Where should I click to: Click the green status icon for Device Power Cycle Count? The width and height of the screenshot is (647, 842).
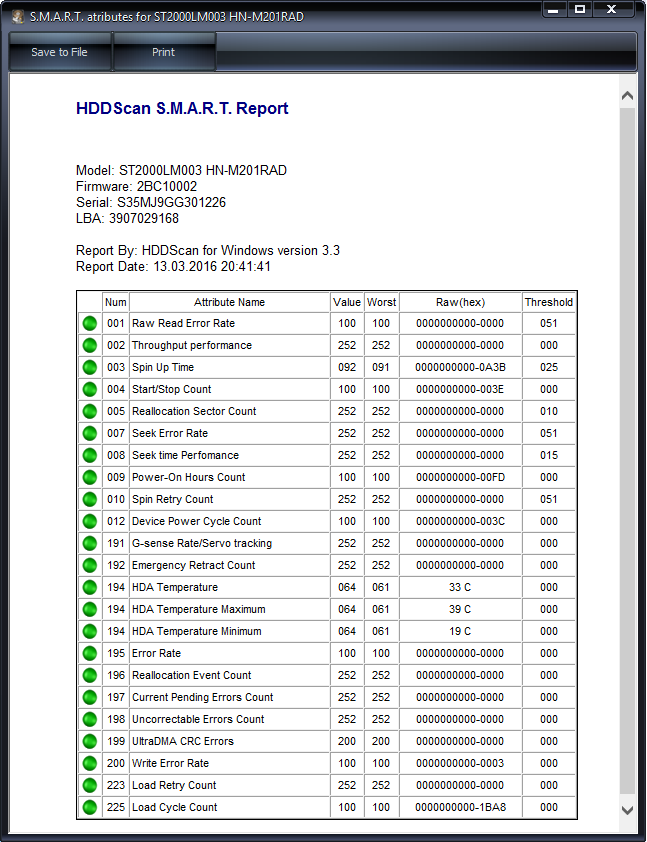(90, 521)
